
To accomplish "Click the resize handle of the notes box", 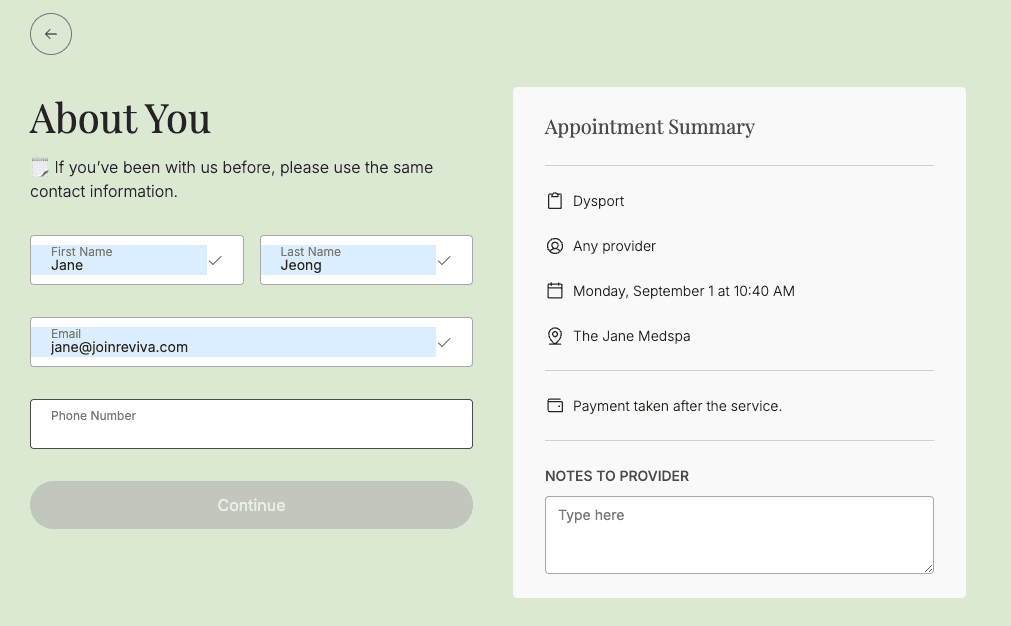I will pos(928,567).
